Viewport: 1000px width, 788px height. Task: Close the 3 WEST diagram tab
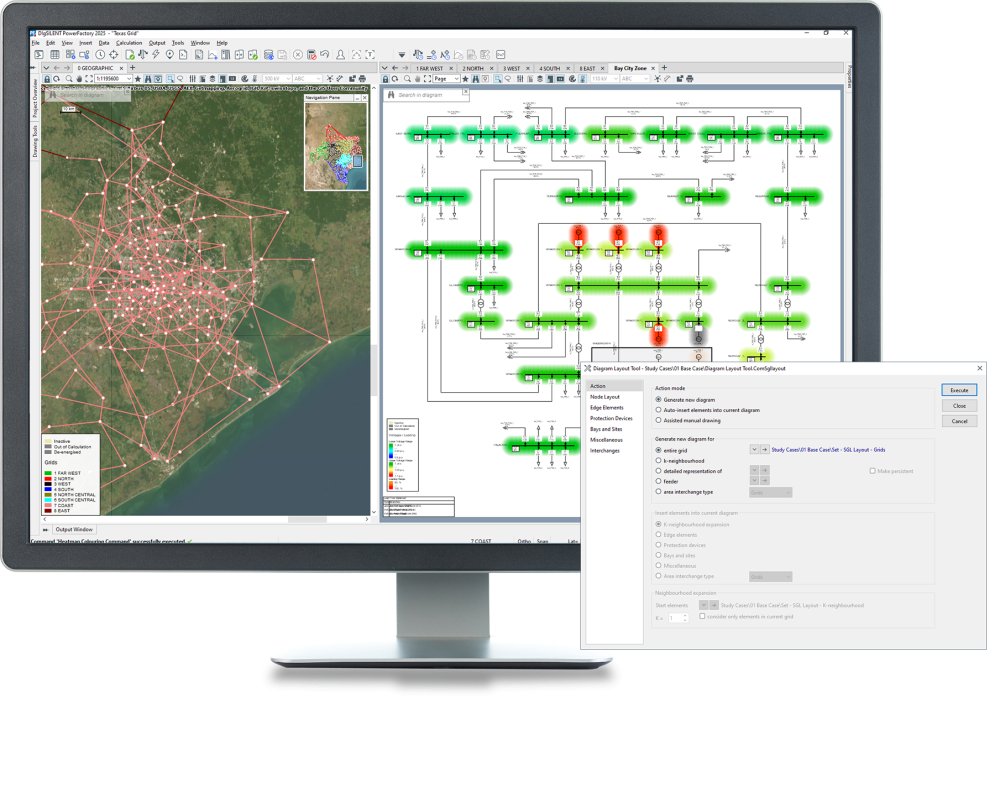coord(527,68)
